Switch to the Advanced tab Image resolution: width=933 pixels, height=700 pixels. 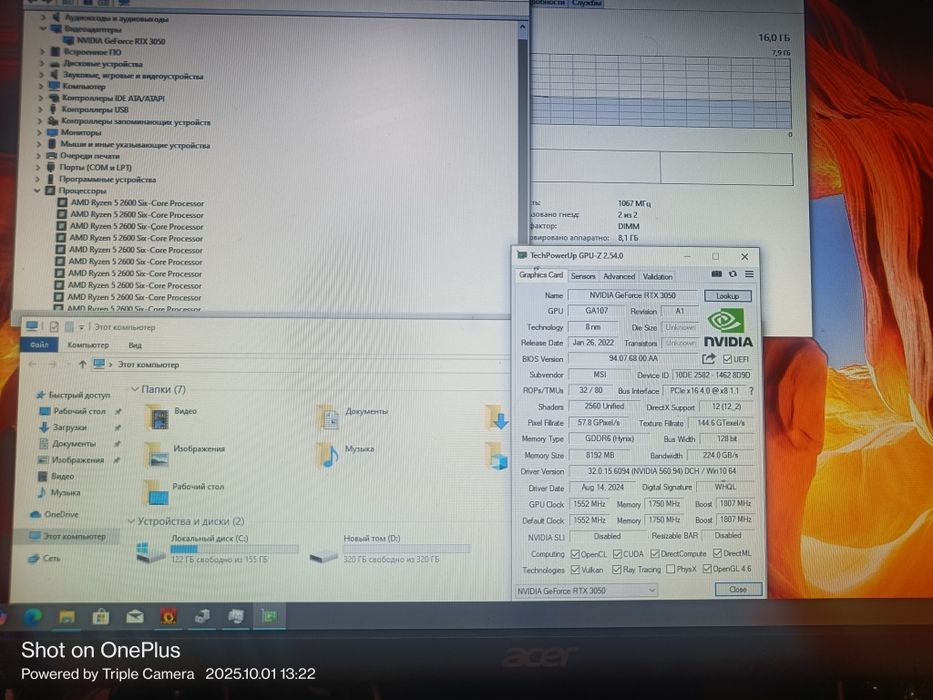(x=619, y=276)
